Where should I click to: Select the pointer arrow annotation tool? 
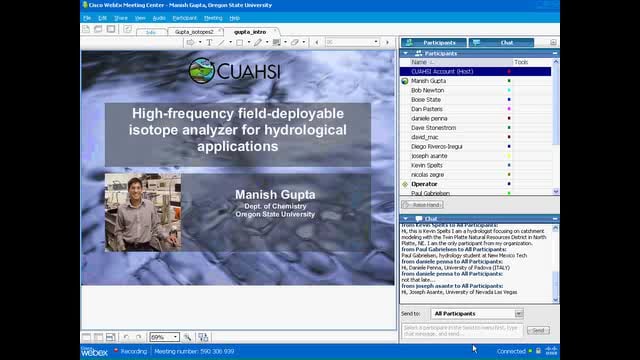tap(191, 42)
